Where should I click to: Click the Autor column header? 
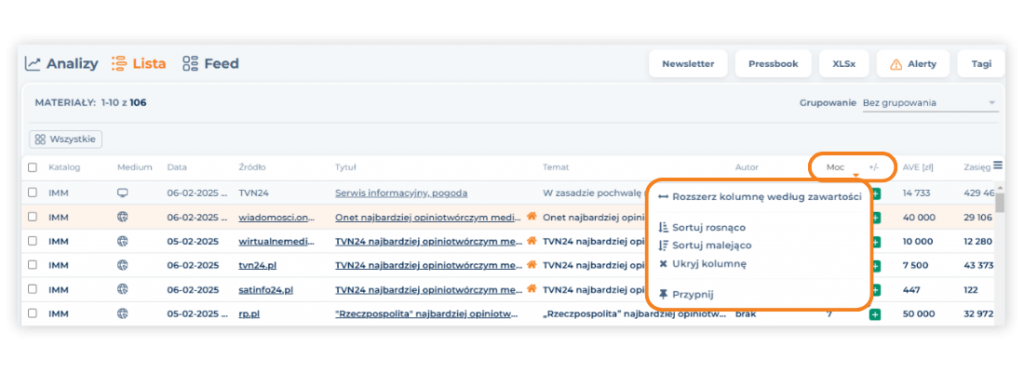(746, 168)
